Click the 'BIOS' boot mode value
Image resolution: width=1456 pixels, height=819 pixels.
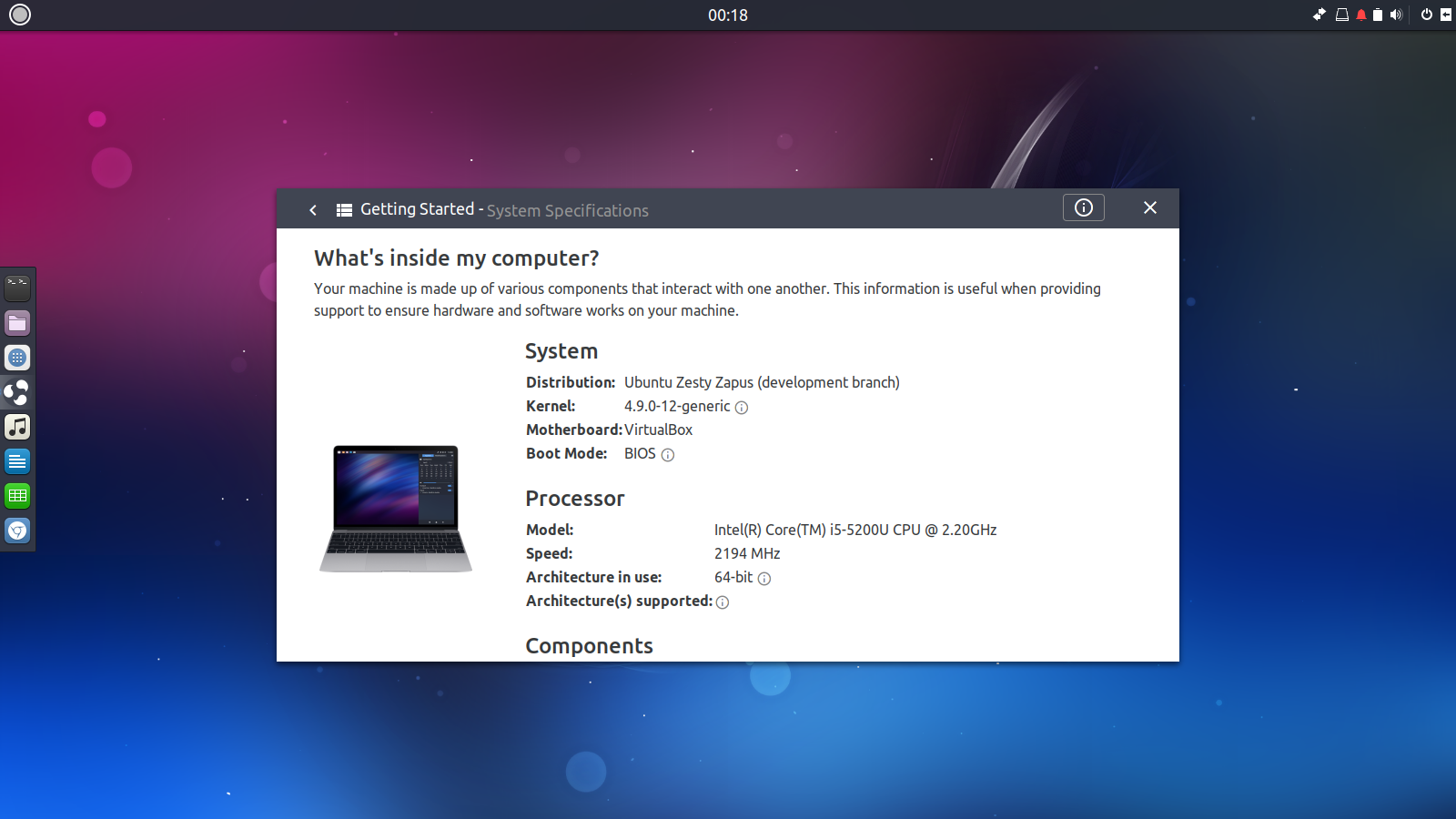(x=640, y=453)
